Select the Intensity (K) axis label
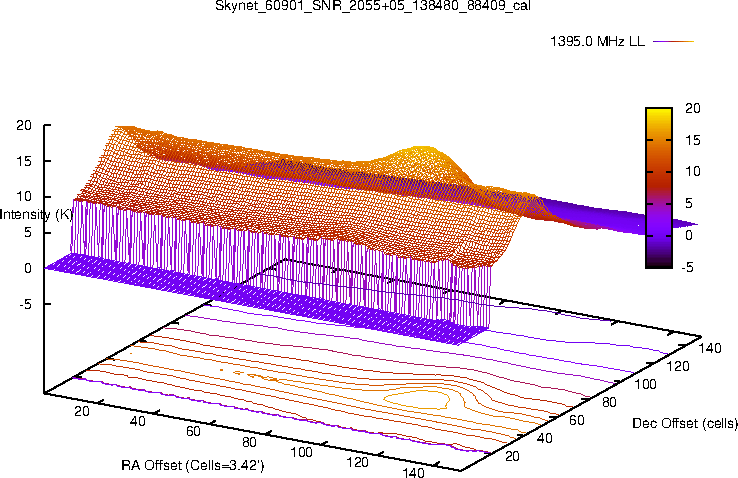Screen dimensions: 738x478 coord(36,215)
